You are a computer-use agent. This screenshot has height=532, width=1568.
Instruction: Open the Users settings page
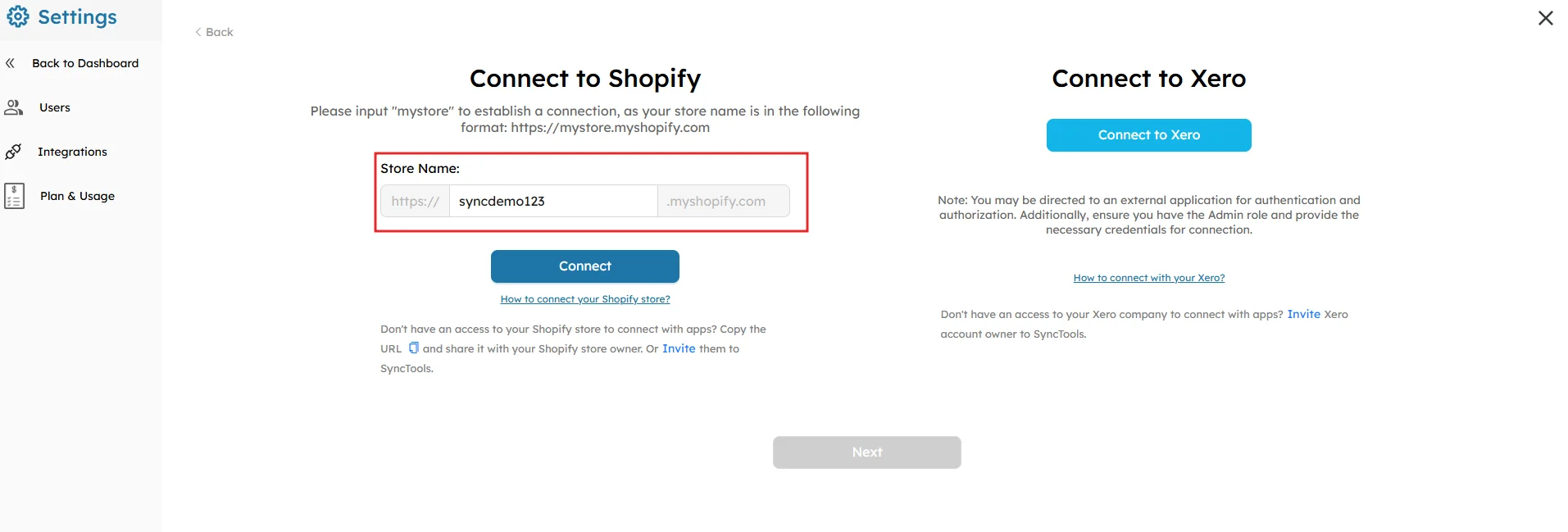(x=55, y=107)
